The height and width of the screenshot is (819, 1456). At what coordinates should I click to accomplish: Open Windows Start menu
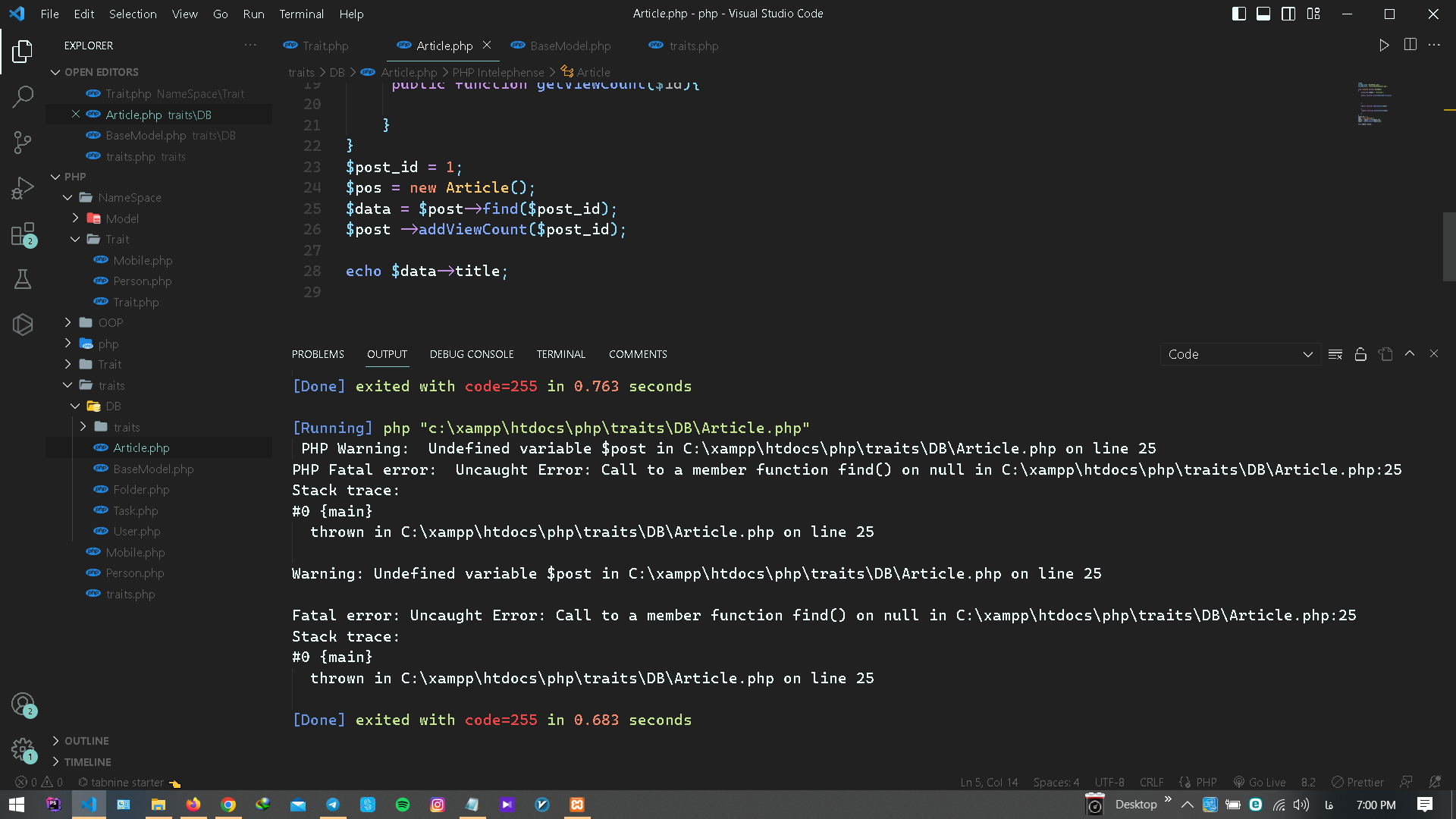(x=17, y=805)
